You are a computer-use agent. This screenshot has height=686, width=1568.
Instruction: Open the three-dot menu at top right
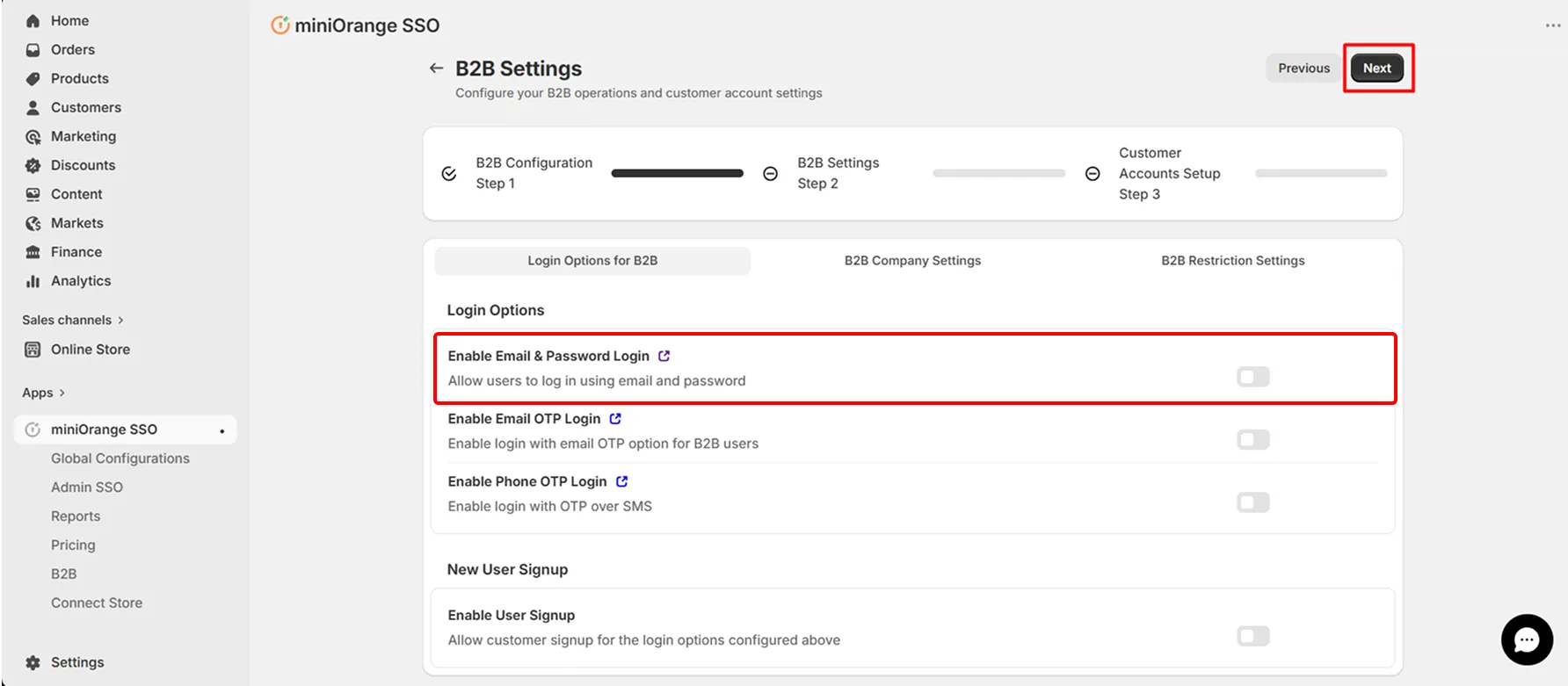(1553, 25)
